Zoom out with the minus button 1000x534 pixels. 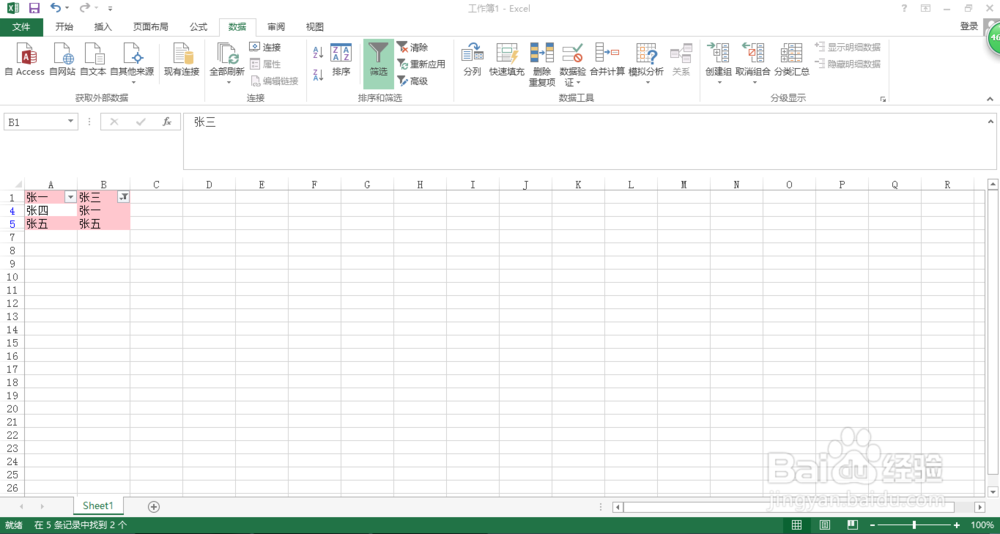click(x=872, y=525)
